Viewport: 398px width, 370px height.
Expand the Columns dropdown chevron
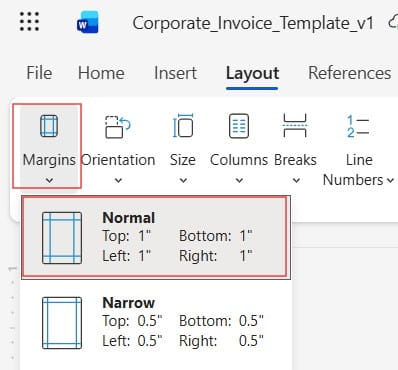coord(239,181)
